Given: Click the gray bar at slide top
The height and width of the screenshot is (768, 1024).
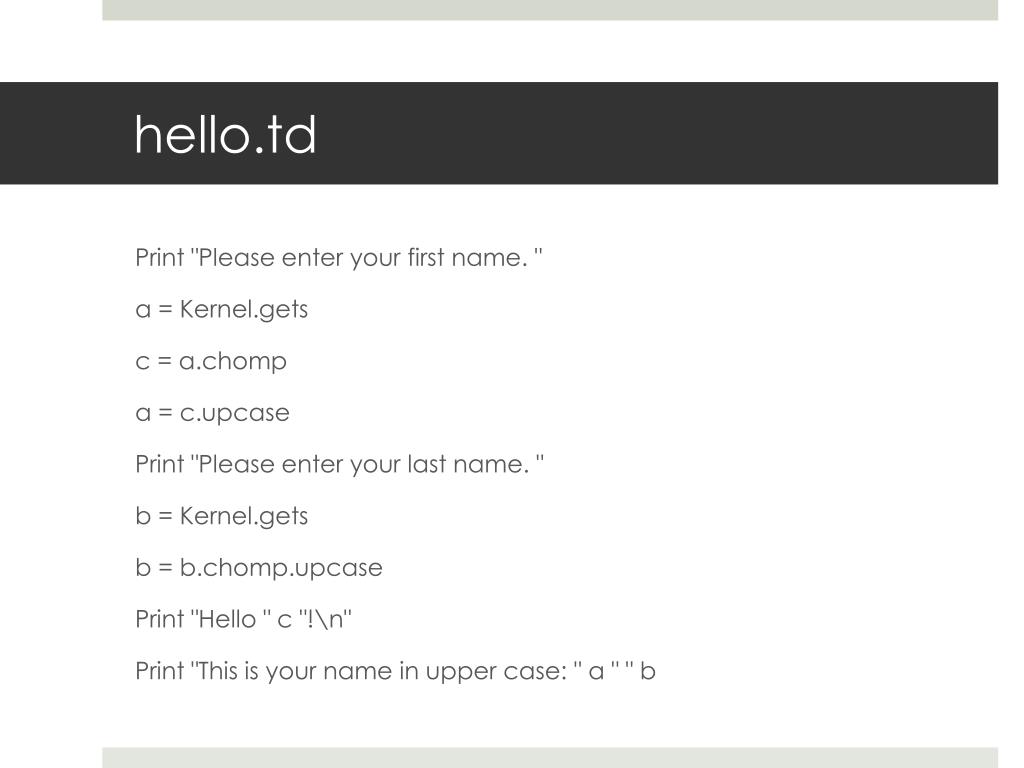Looking at the screenshot, I should (x=550, y=10).
